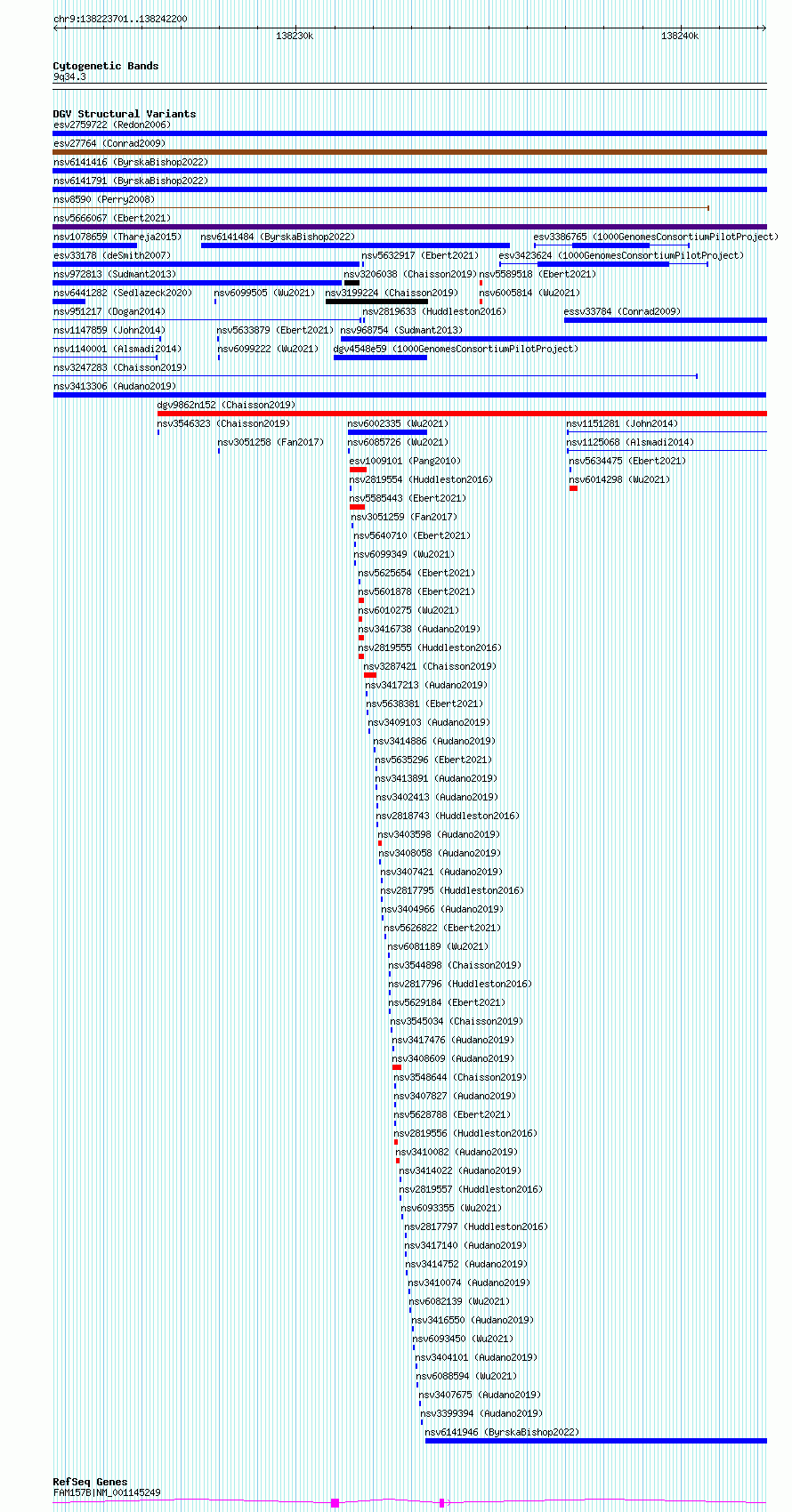Click nsv3206038 (Chaisson2019) label
The width and height of the screenshot is (792, 1512).
410,274
